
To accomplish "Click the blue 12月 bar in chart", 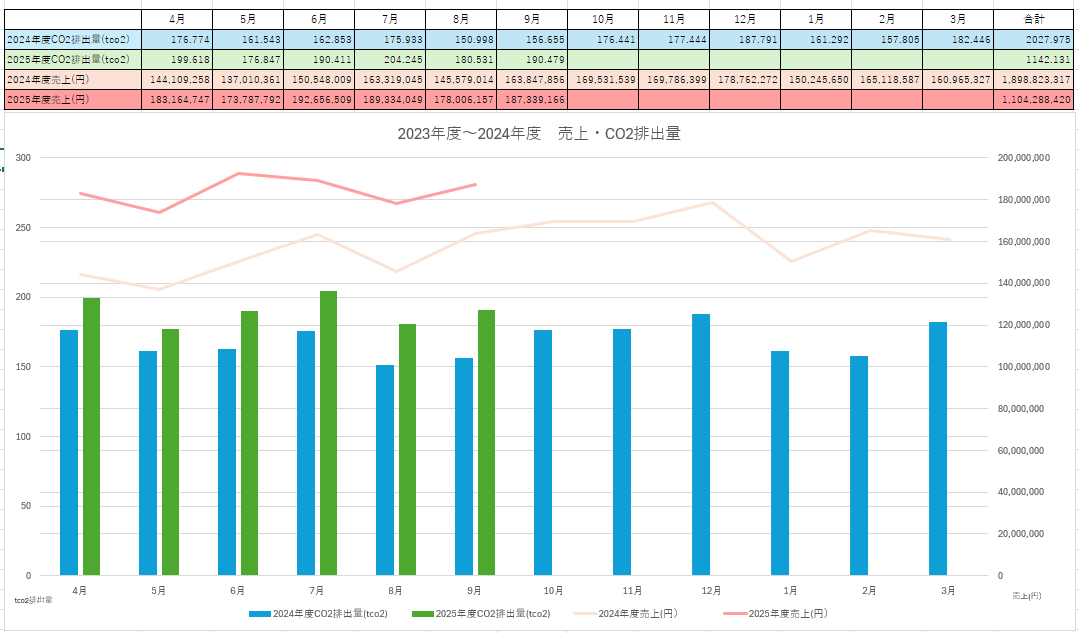I will [700, 445].
